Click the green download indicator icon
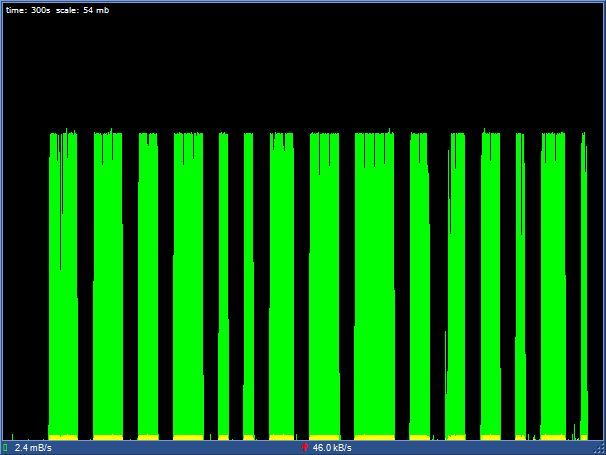Image resolution: width=606 pixels, height=455 pixels. point(5,448)
